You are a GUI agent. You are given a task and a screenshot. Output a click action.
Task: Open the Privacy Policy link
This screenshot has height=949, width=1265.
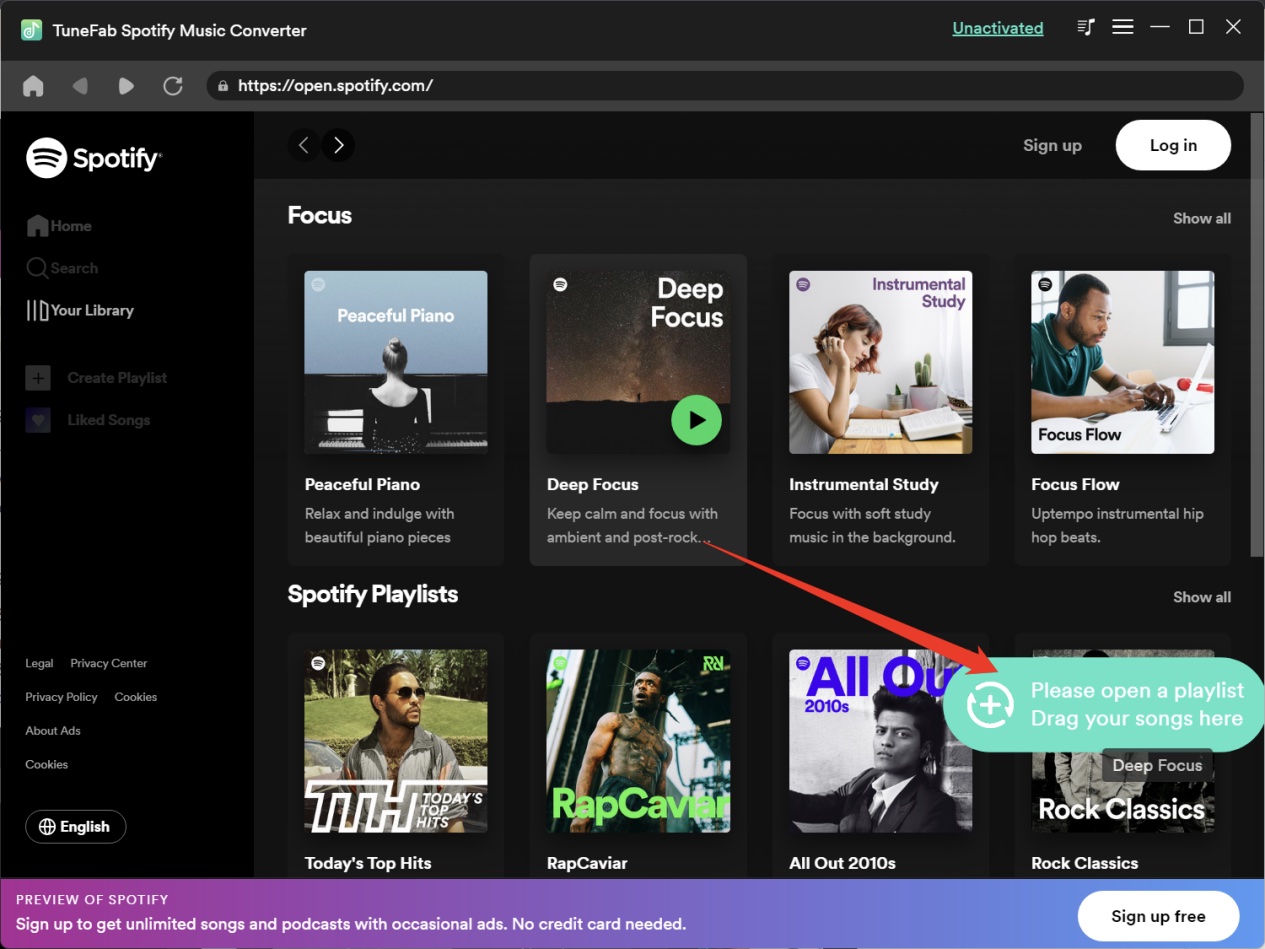62,697
